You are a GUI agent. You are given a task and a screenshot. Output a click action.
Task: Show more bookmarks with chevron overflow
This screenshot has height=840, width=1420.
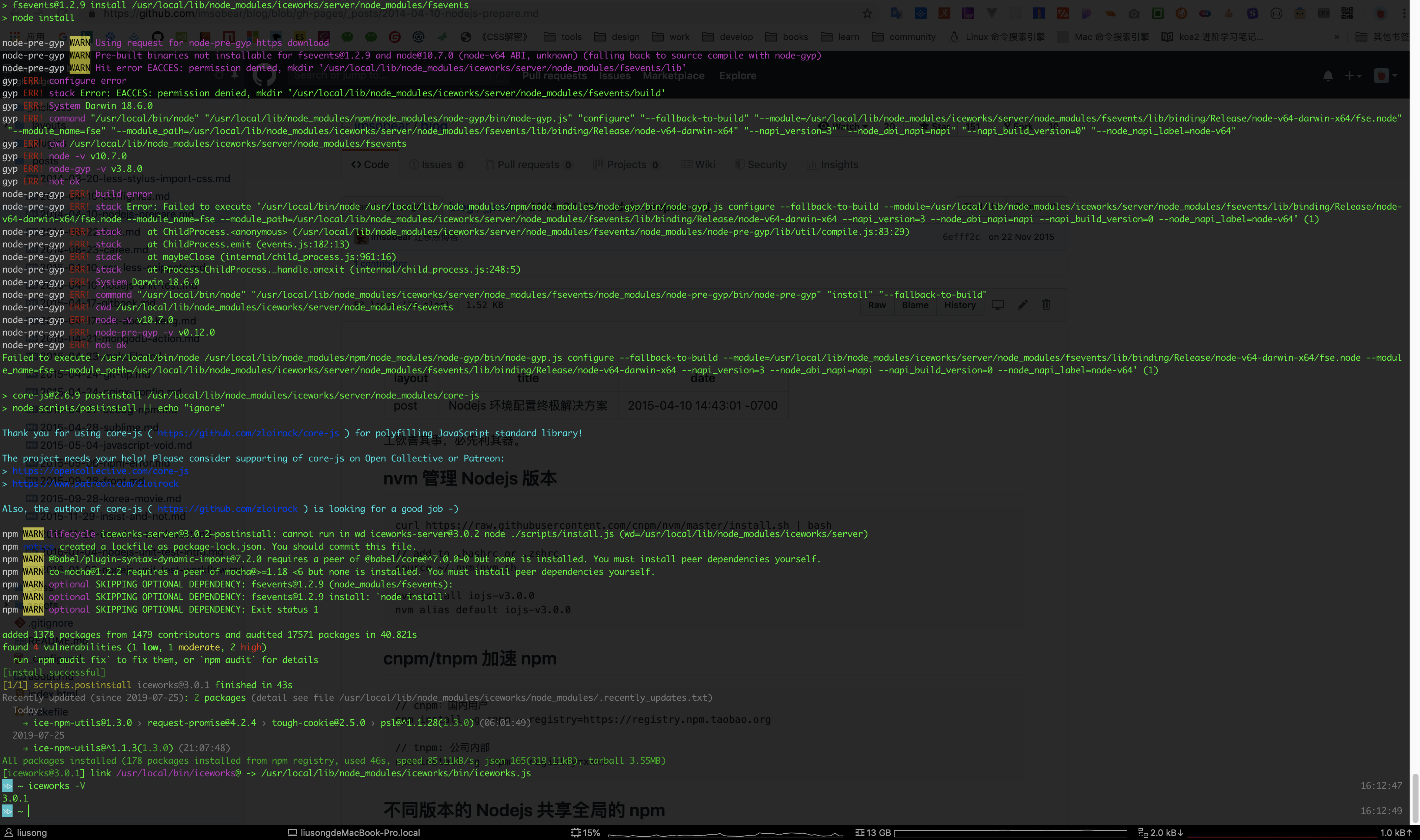click(1337, 37)
